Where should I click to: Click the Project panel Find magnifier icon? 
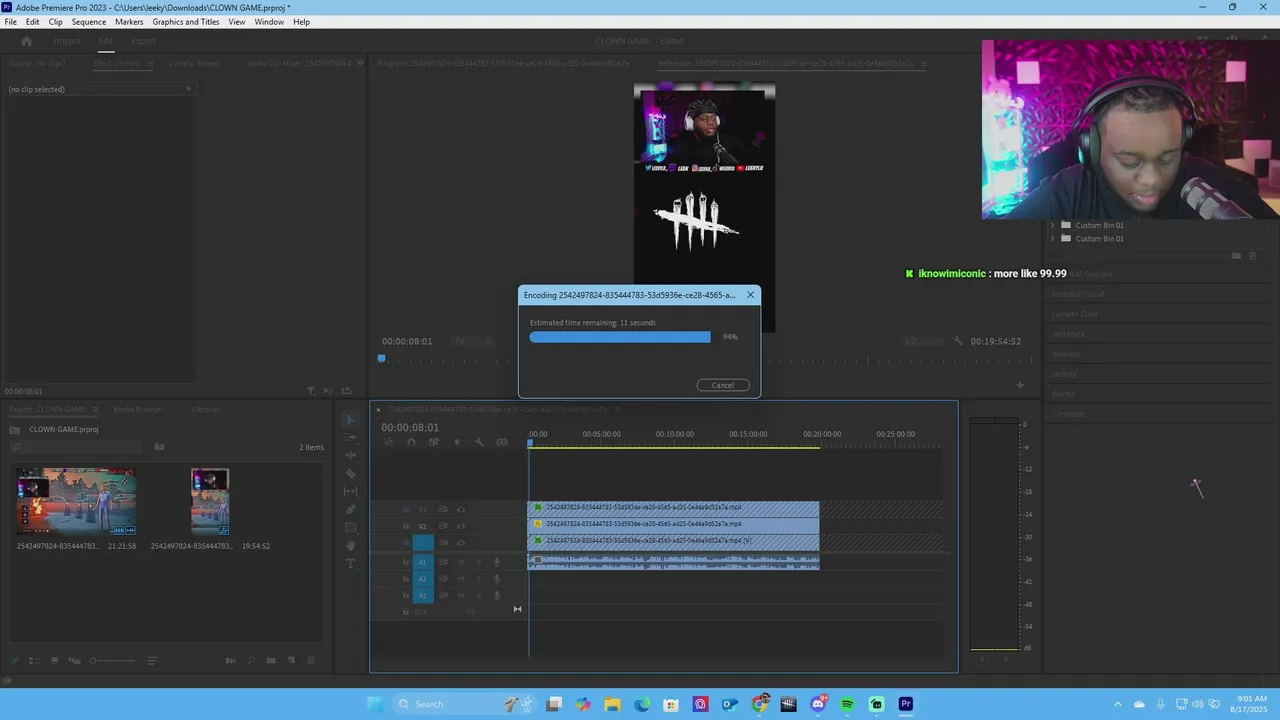point(251,661)
